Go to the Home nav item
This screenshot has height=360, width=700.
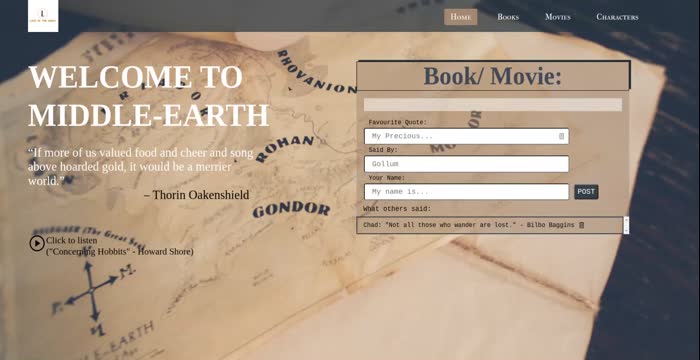point(460,17)
